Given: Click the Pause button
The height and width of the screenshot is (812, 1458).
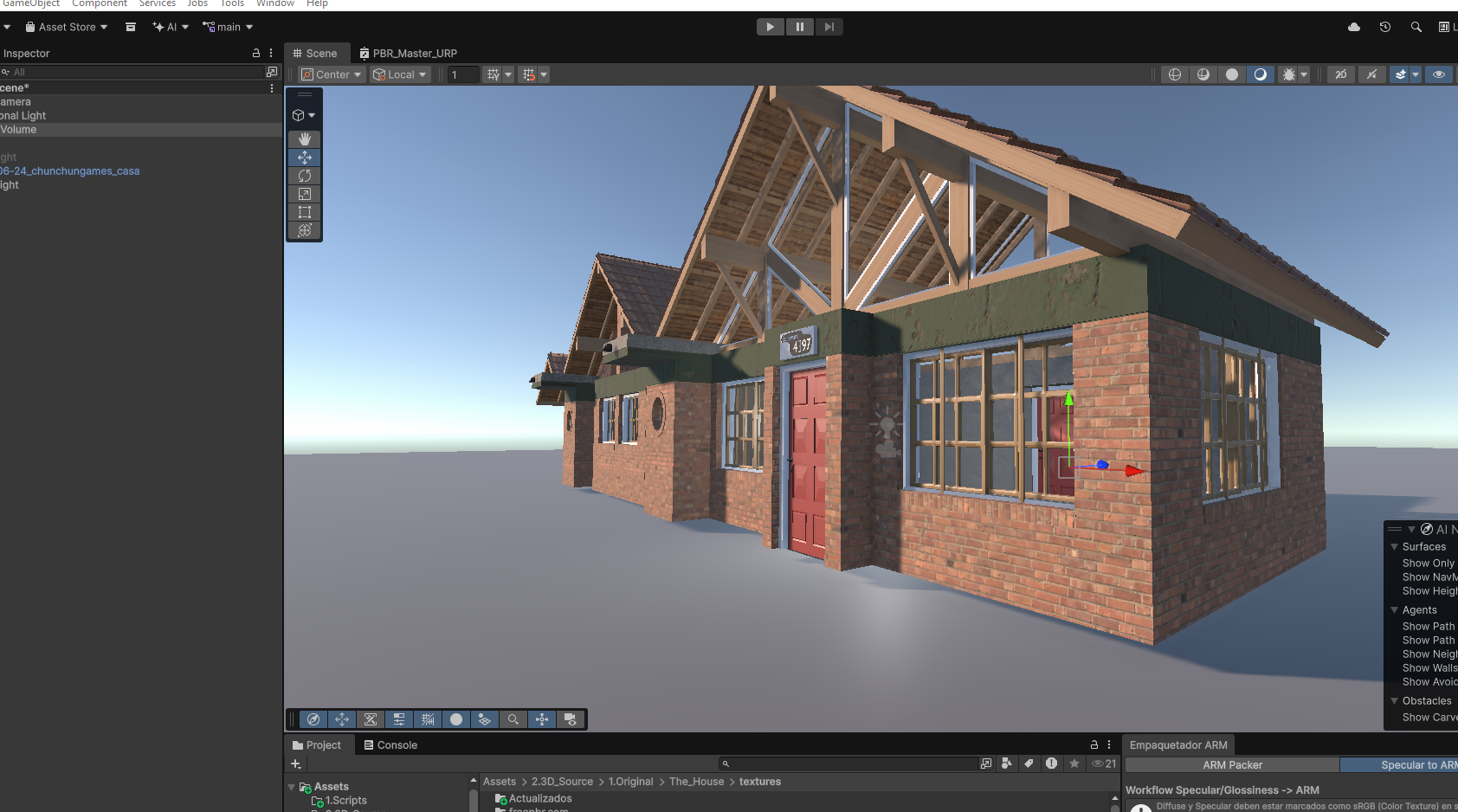Looking at the screenshot, I should (800, 27).
